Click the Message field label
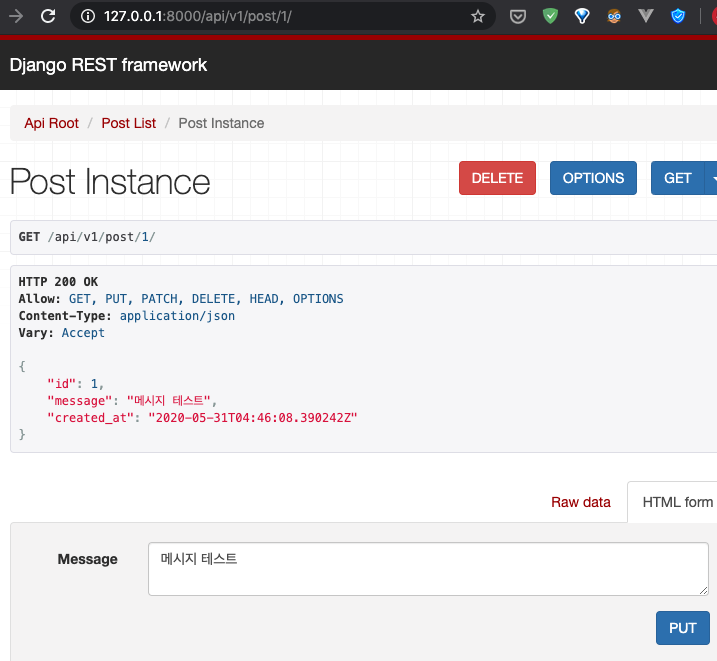The width and height of the screenshot is (717, 661). coord(87,559)
